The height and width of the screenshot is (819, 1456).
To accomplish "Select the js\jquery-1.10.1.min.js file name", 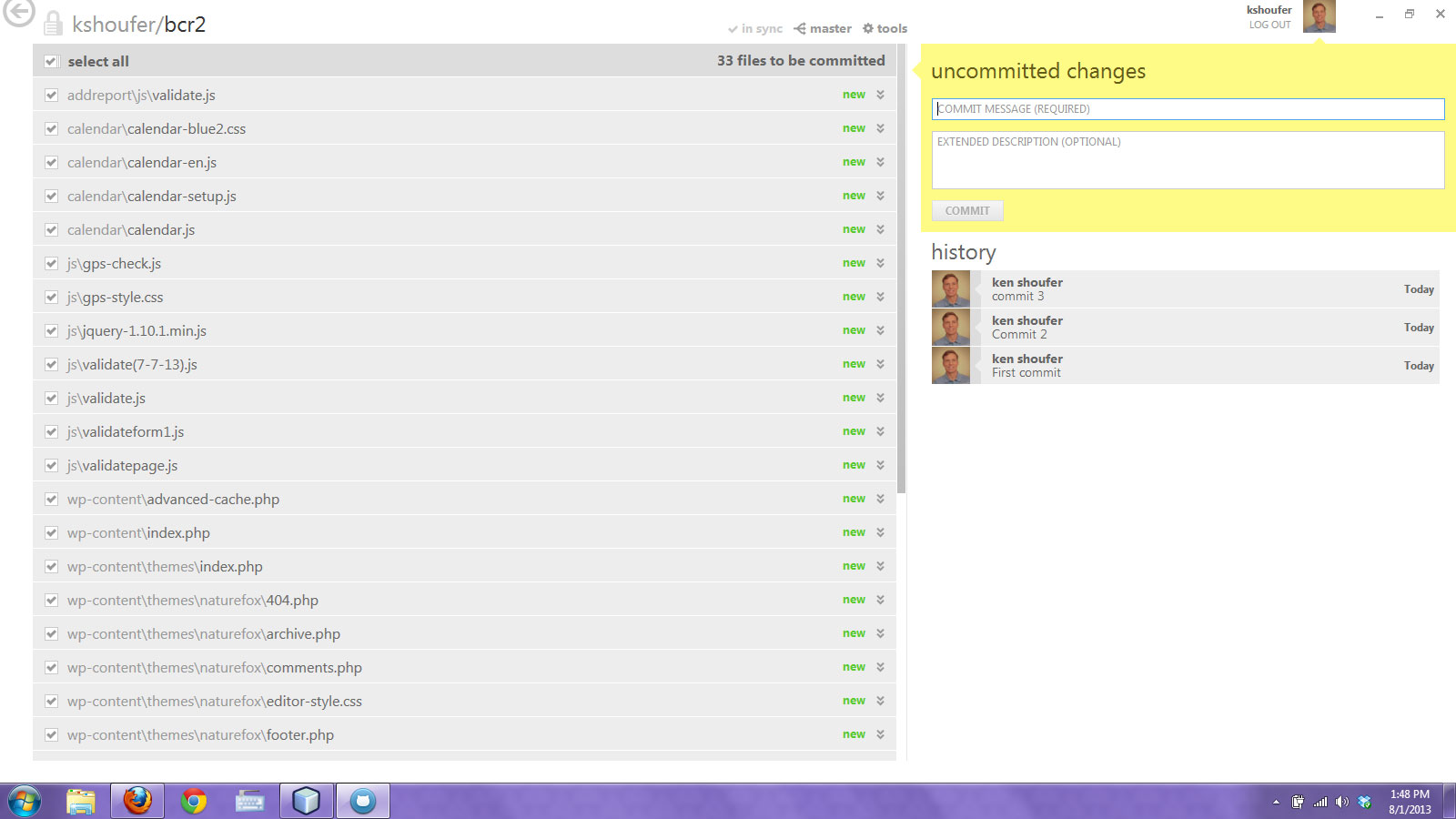I will click(x=136, y=331).
